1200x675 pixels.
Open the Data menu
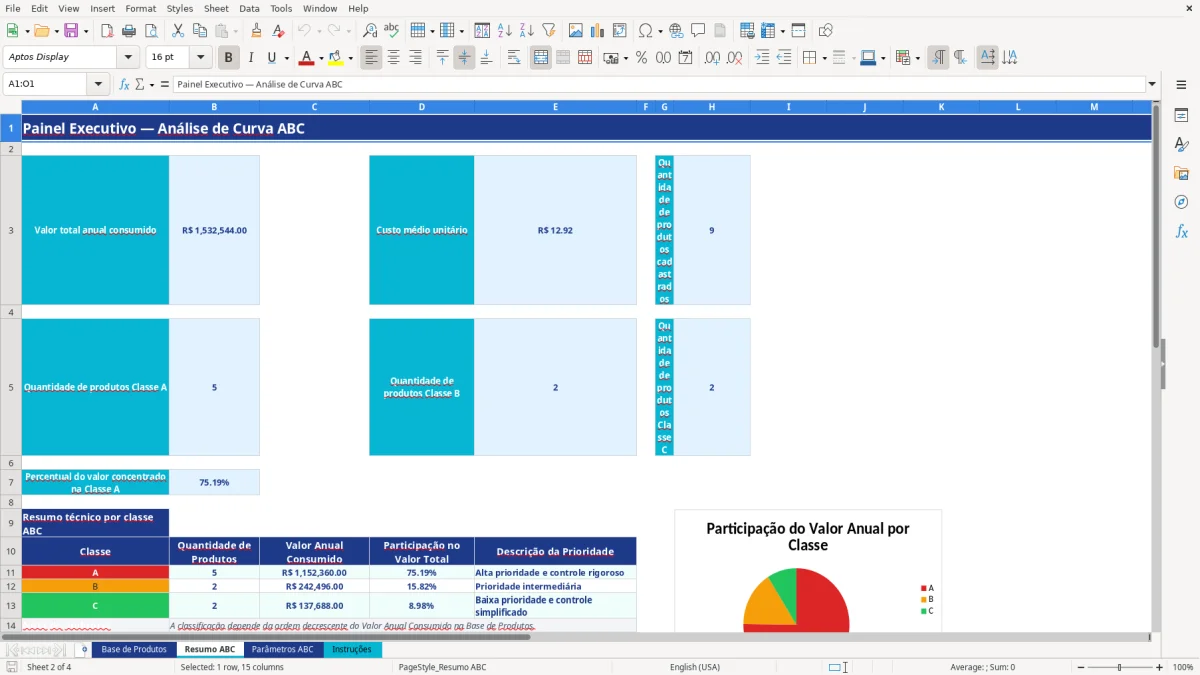[249, 8]
